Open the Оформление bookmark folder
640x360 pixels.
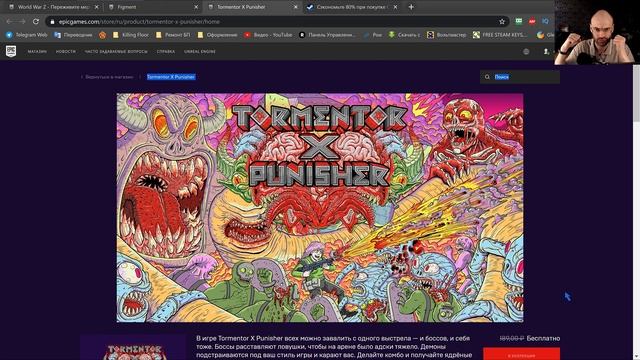click(x=217, y=35)
